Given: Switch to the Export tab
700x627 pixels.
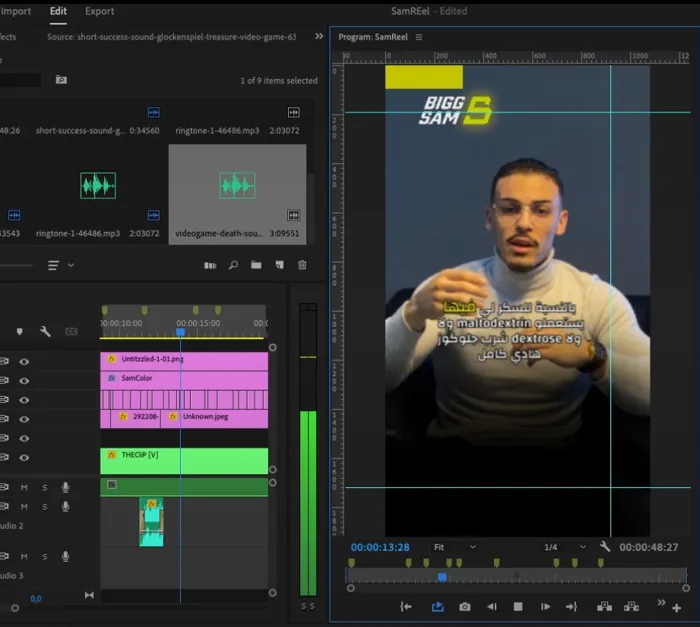Looking at the screenshot, I should 99,11.
